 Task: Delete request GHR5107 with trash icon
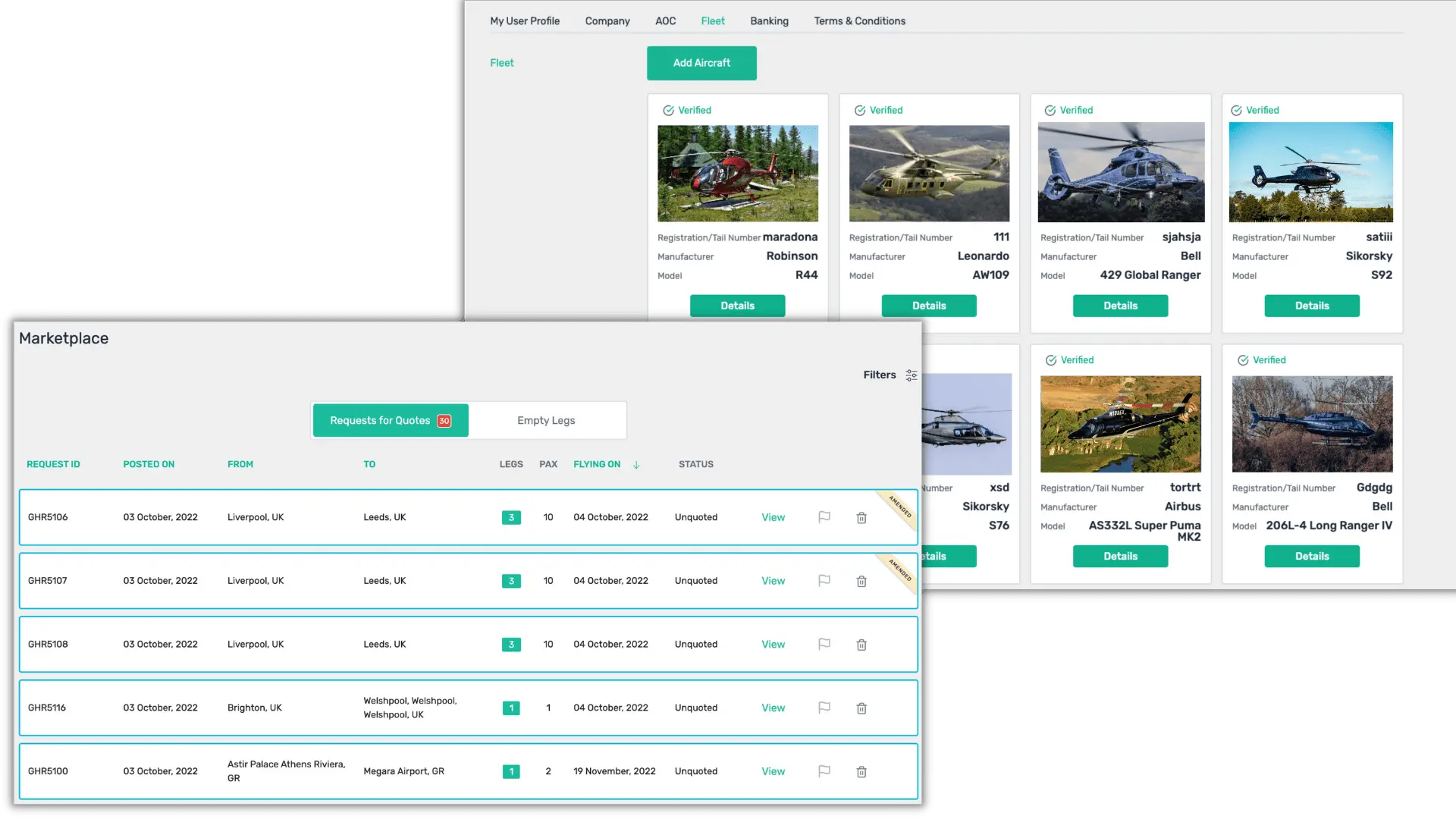pos(861,582)
